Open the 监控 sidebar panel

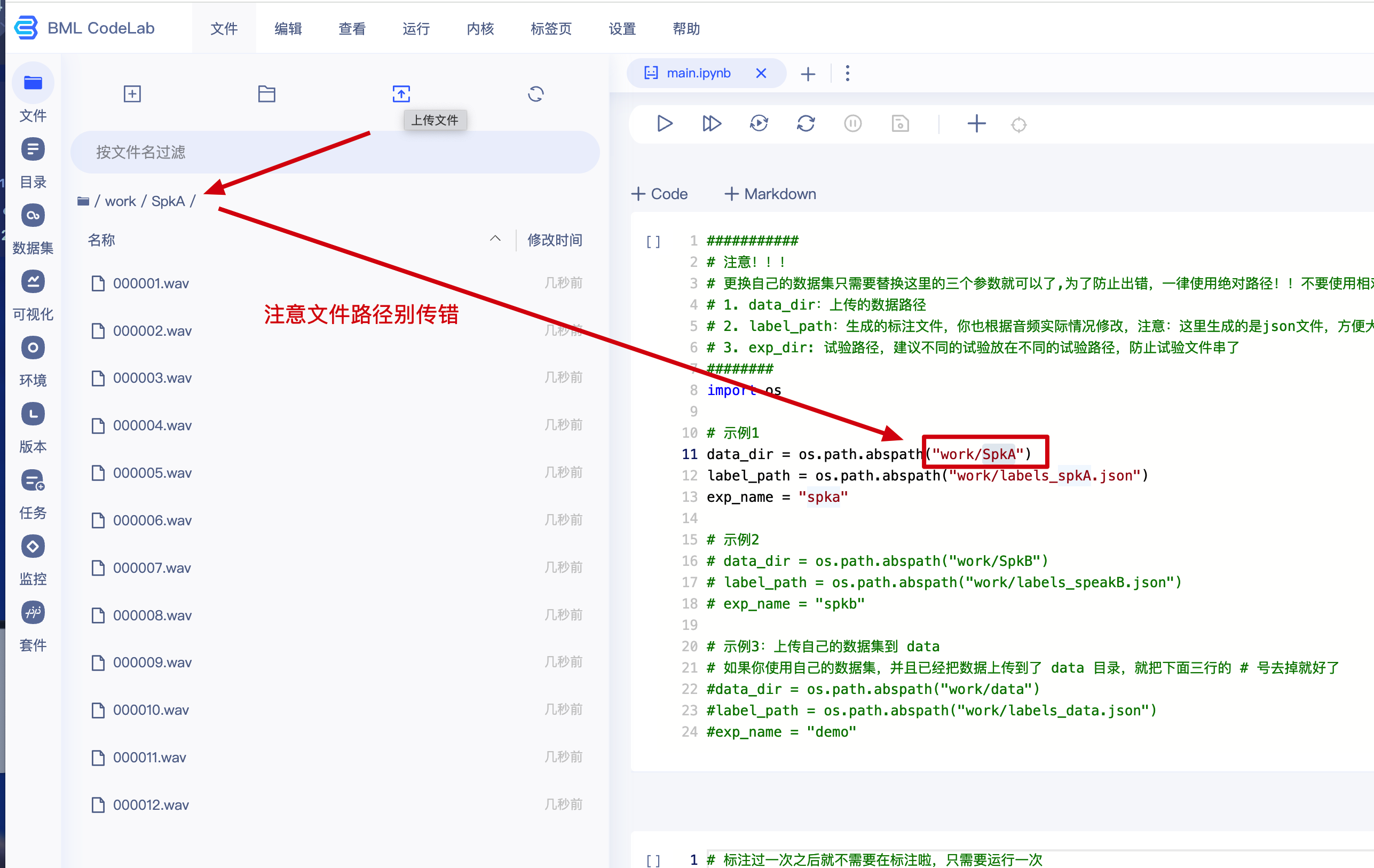pyautogui.click(x=33, y=559)
